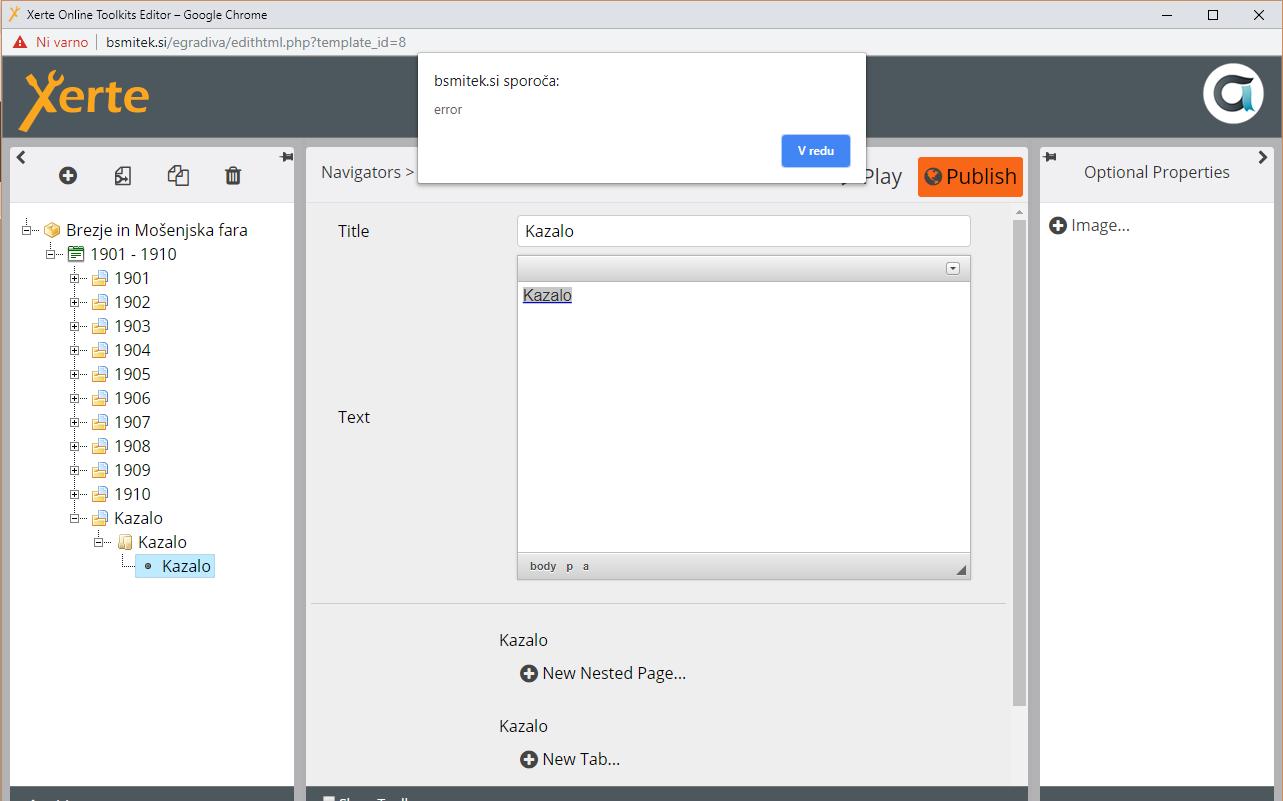Collapse the Kazalo folder node
Screen dimensions: 1283x801
click(x=74, y=518)
